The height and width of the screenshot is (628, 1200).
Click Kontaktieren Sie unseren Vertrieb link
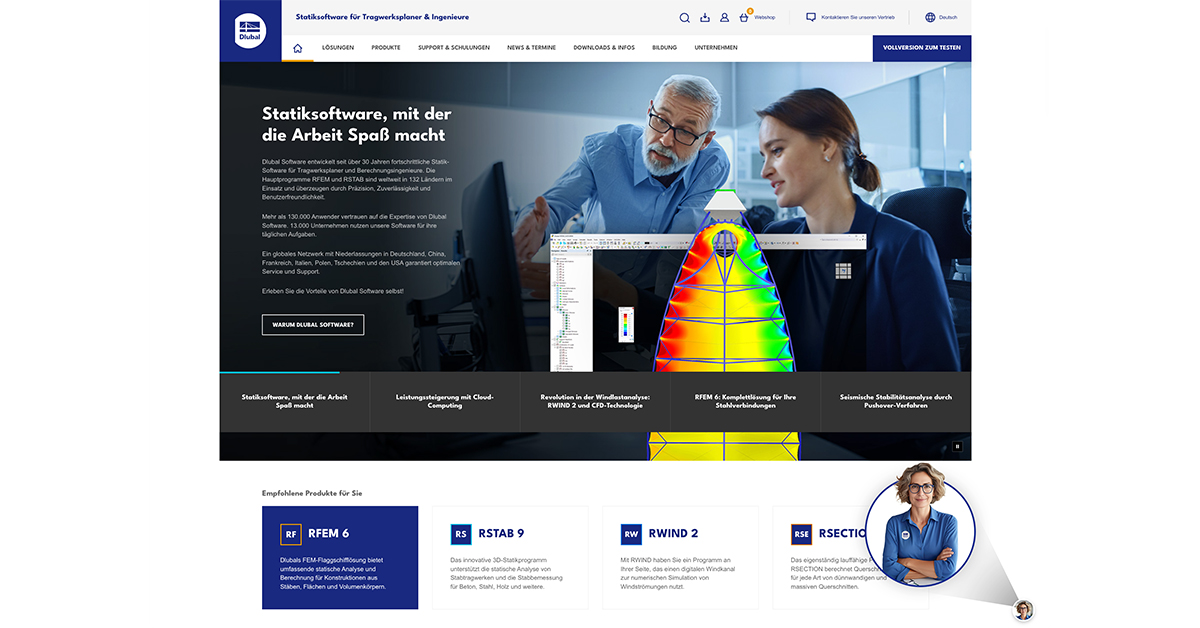858,18
